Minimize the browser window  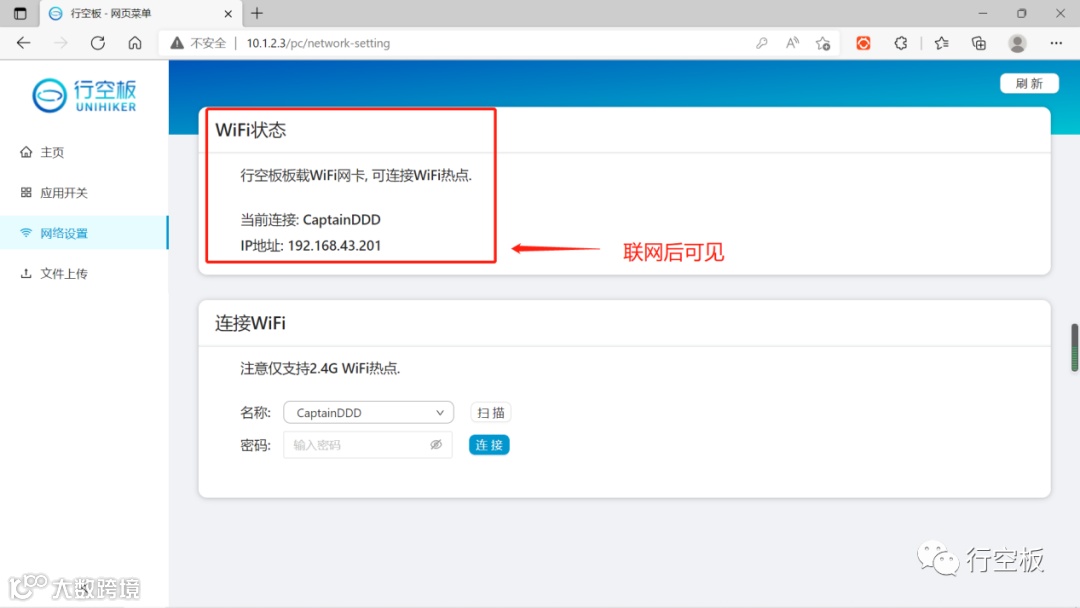coord(983,13)
